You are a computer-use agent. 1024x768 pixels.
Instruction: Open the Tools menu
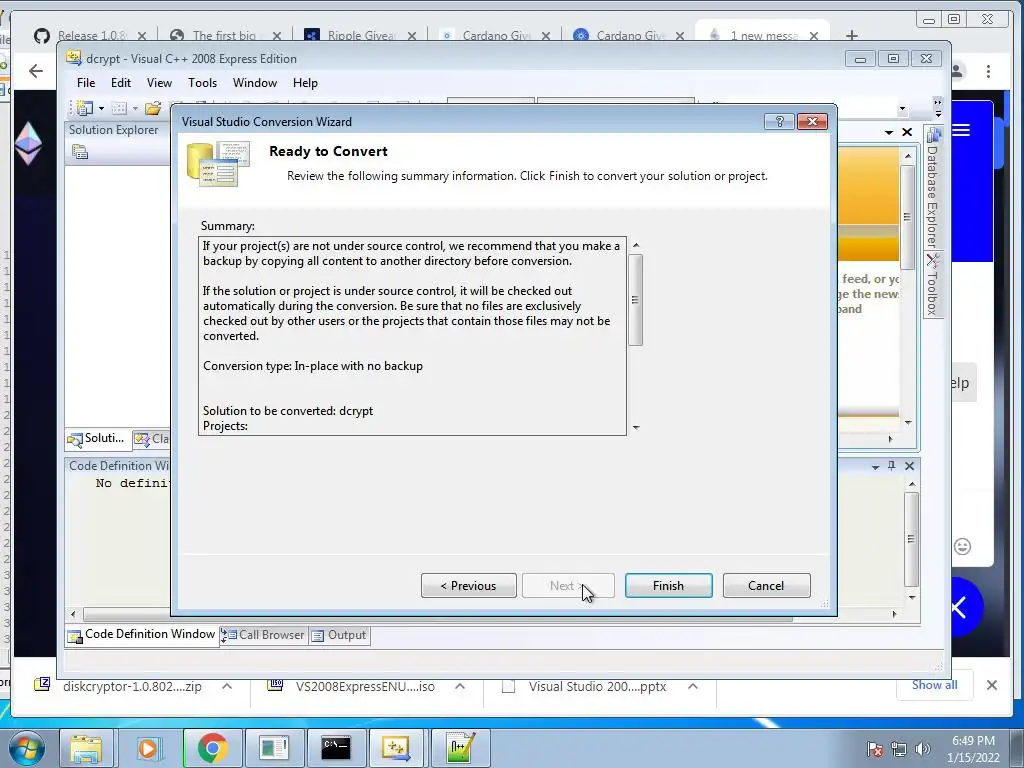202,83
